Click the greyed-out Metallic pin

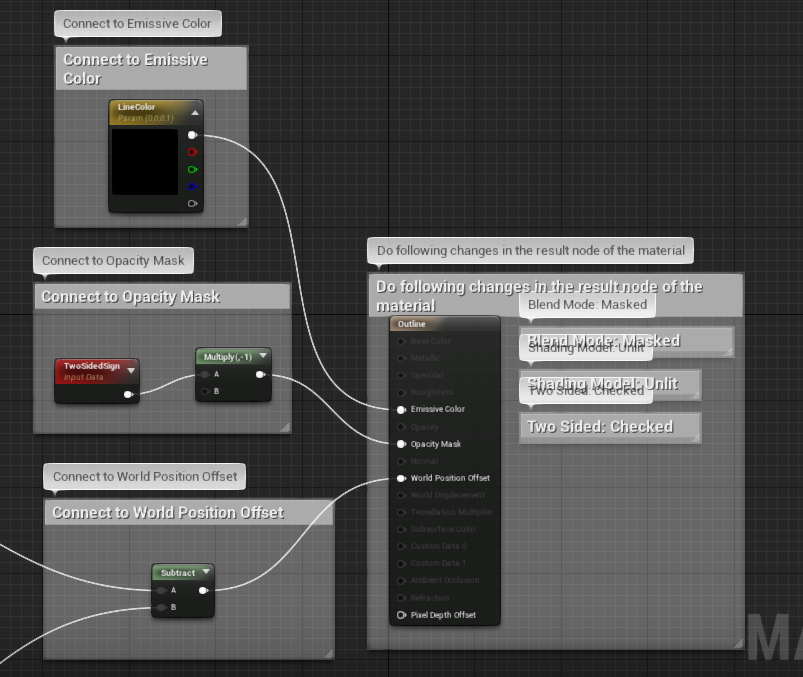pos(402,358)
